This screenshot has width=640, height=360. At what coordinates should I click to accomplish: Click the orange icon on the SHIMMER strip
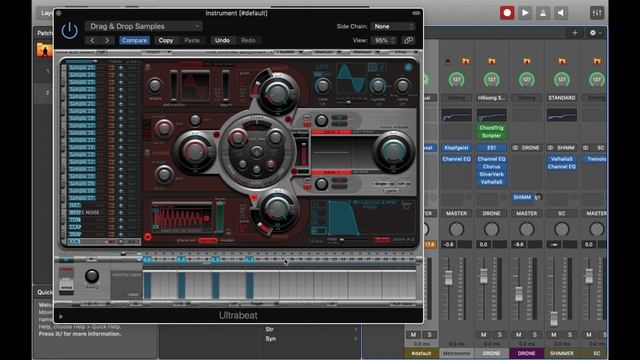tap(562, 61)
